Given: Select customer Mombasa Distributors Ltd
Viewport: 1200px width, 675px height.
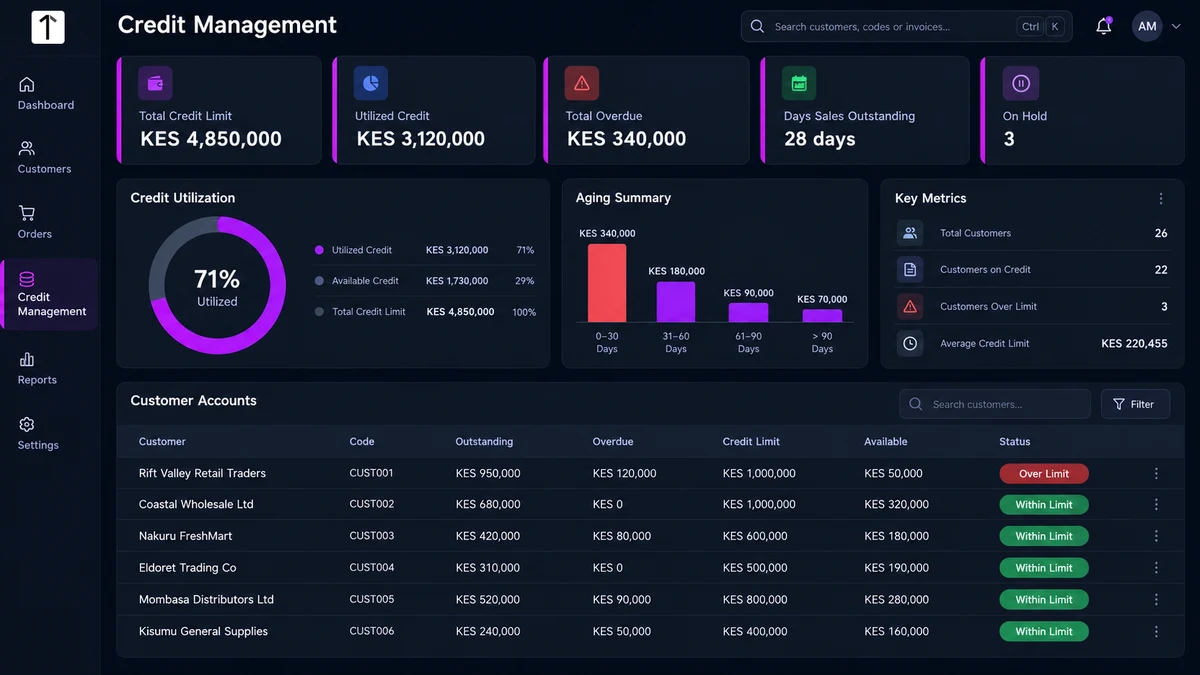Looking at the screenshot, I should coord(206,600).
